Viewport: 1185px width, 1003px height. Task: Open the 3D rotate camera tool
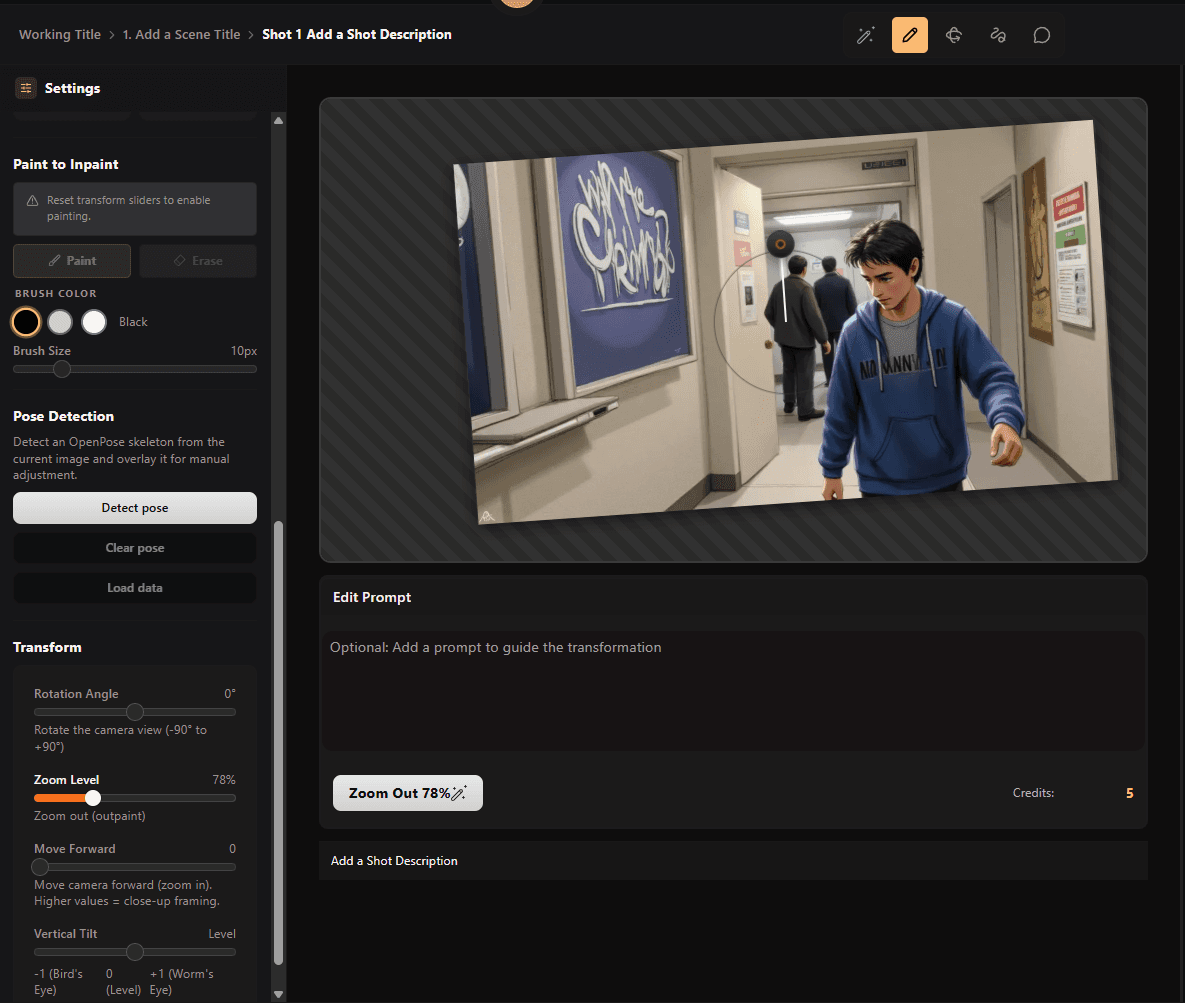click(x=953, y=35)
